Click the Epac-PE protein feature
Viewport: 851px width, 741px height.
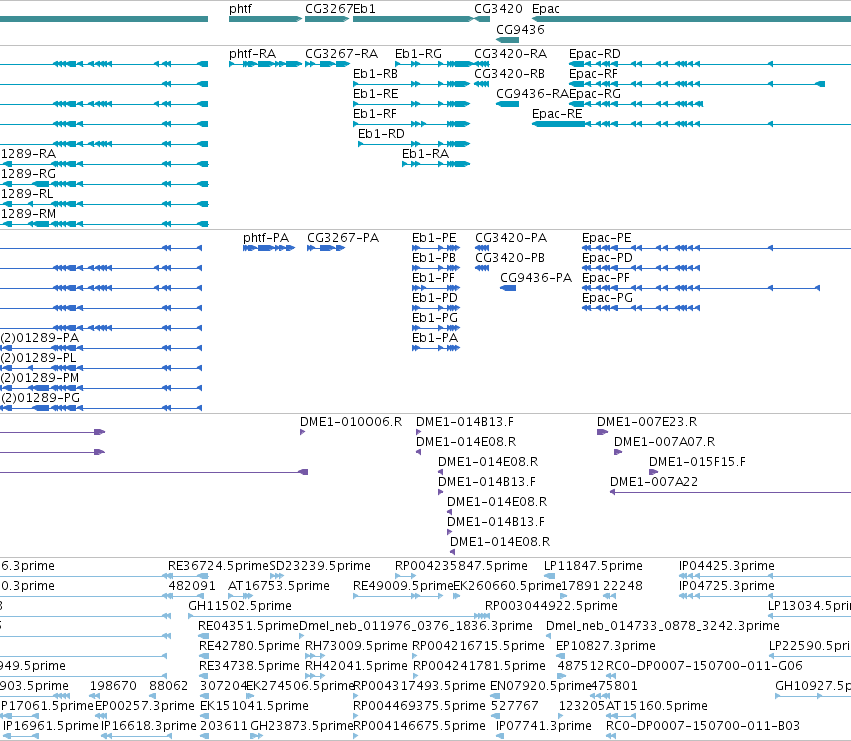716,248
